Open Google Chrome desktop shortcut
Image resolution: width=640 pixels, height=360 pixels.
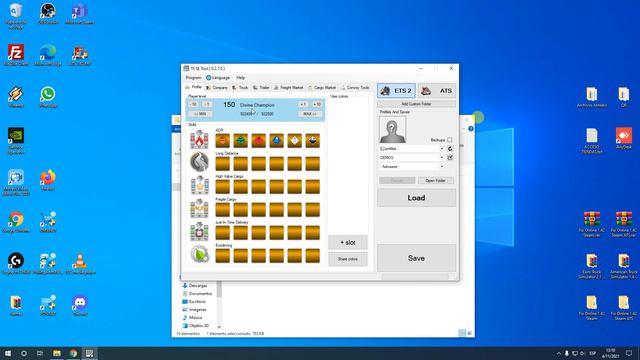click(x=16, y=222)
